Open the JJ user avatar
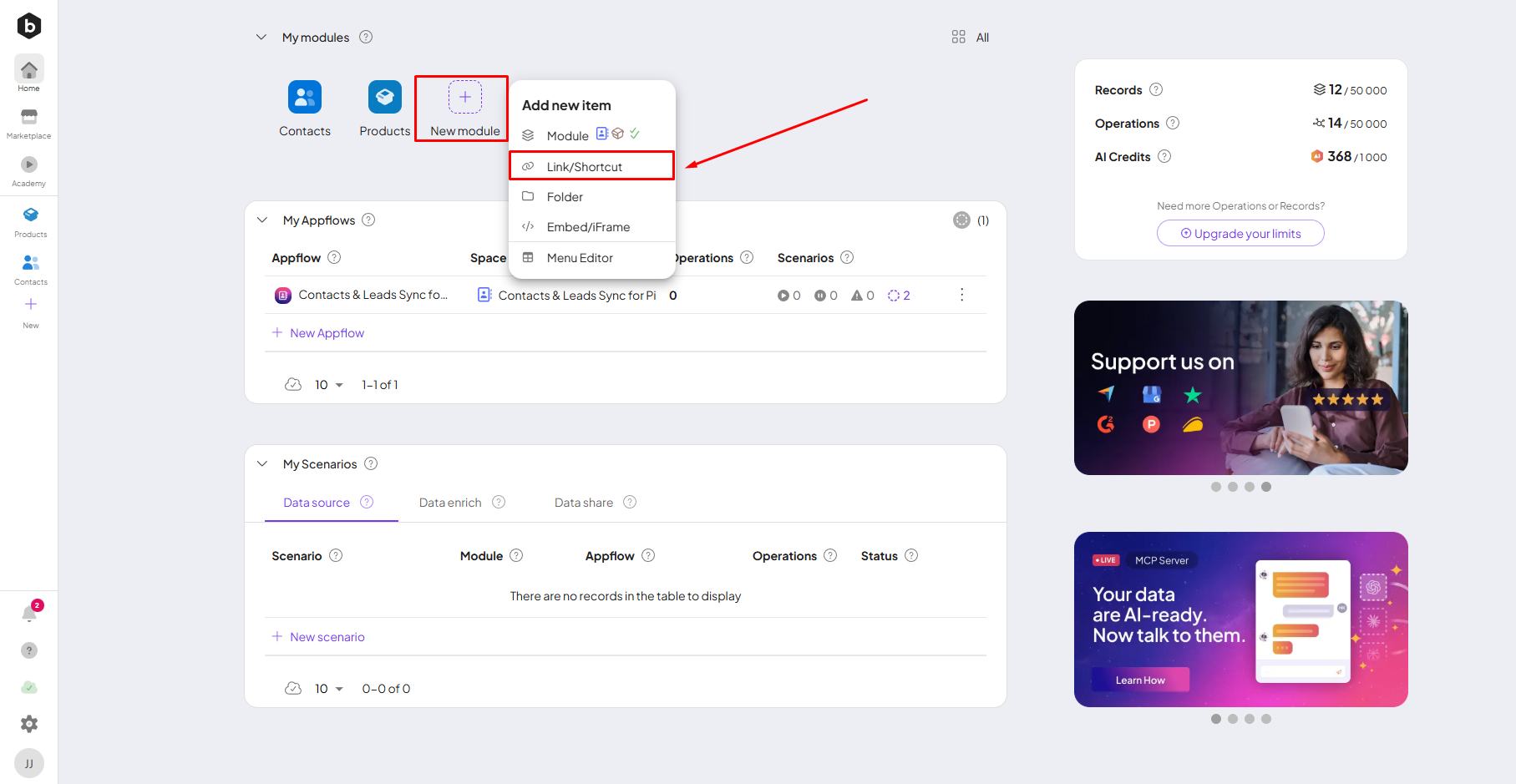Image resolution: width=1516 pixels, height=784 pixels. click(x=29, y=763)
